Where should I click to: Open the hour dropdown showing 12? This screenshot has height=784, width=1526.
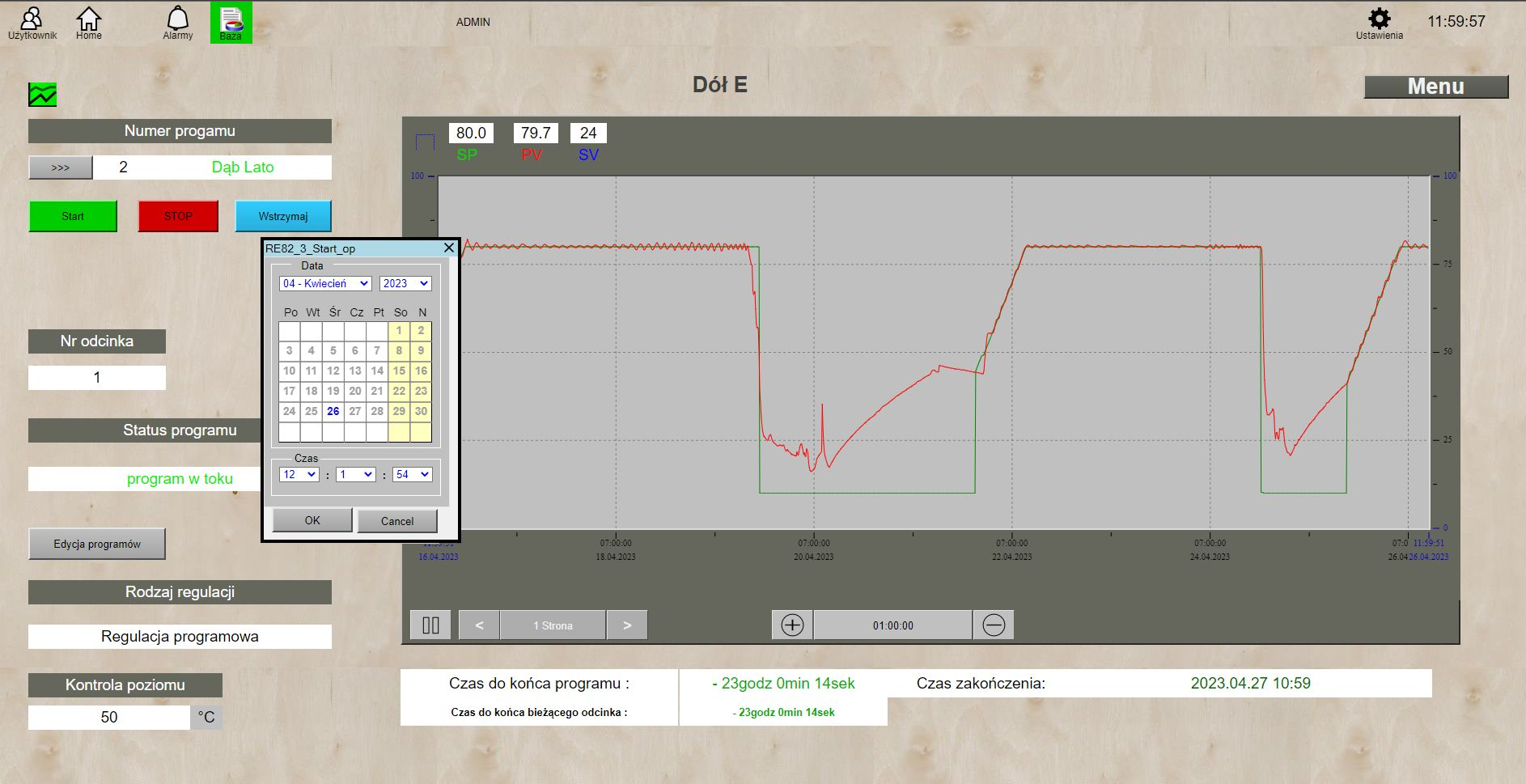[x=299, y=474]
